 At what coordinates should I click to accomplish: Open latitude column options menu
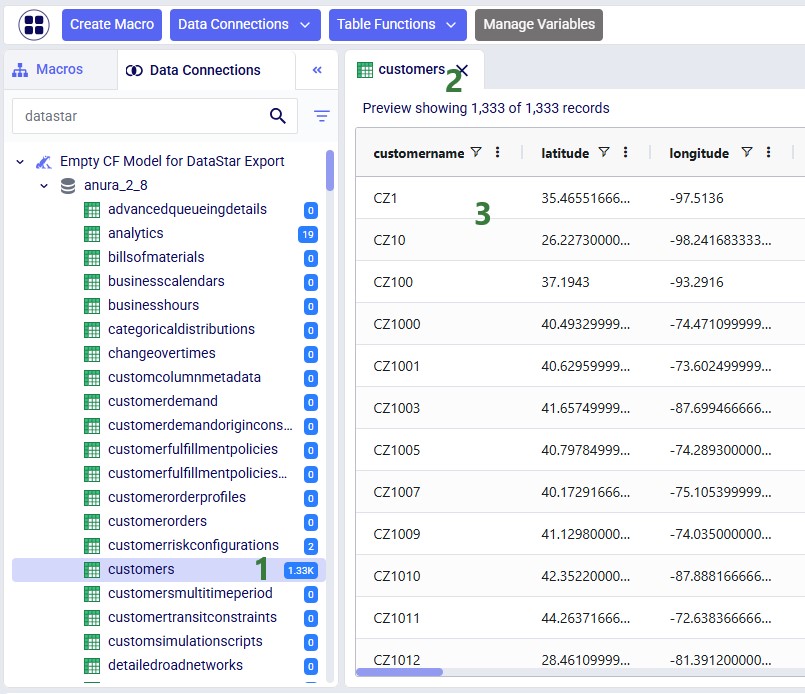click(x=625, y=152)
